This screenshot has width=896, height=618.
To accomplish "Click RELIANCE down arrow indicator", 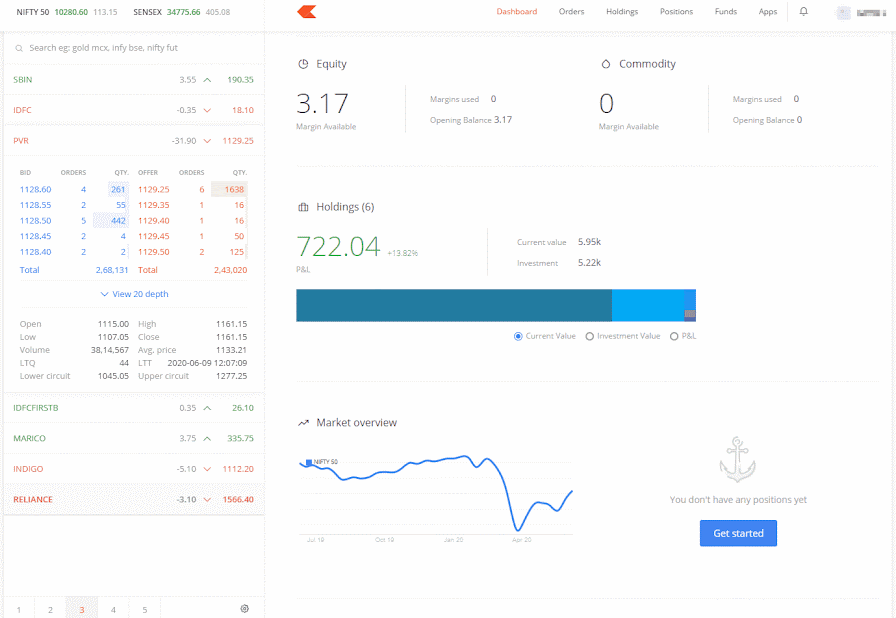I will click(x=207, y=500).
